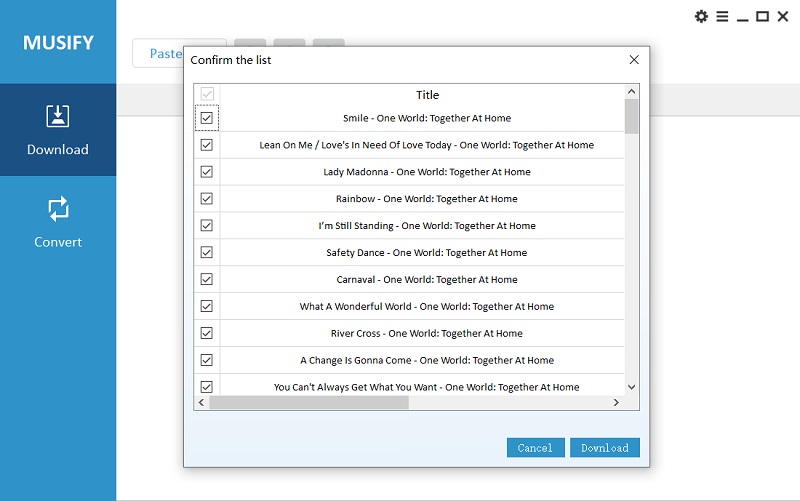Viewport: 800px width, 501px height.
Task: Select 'Lady Madonna - One World' row
Action: pos(427,172)
